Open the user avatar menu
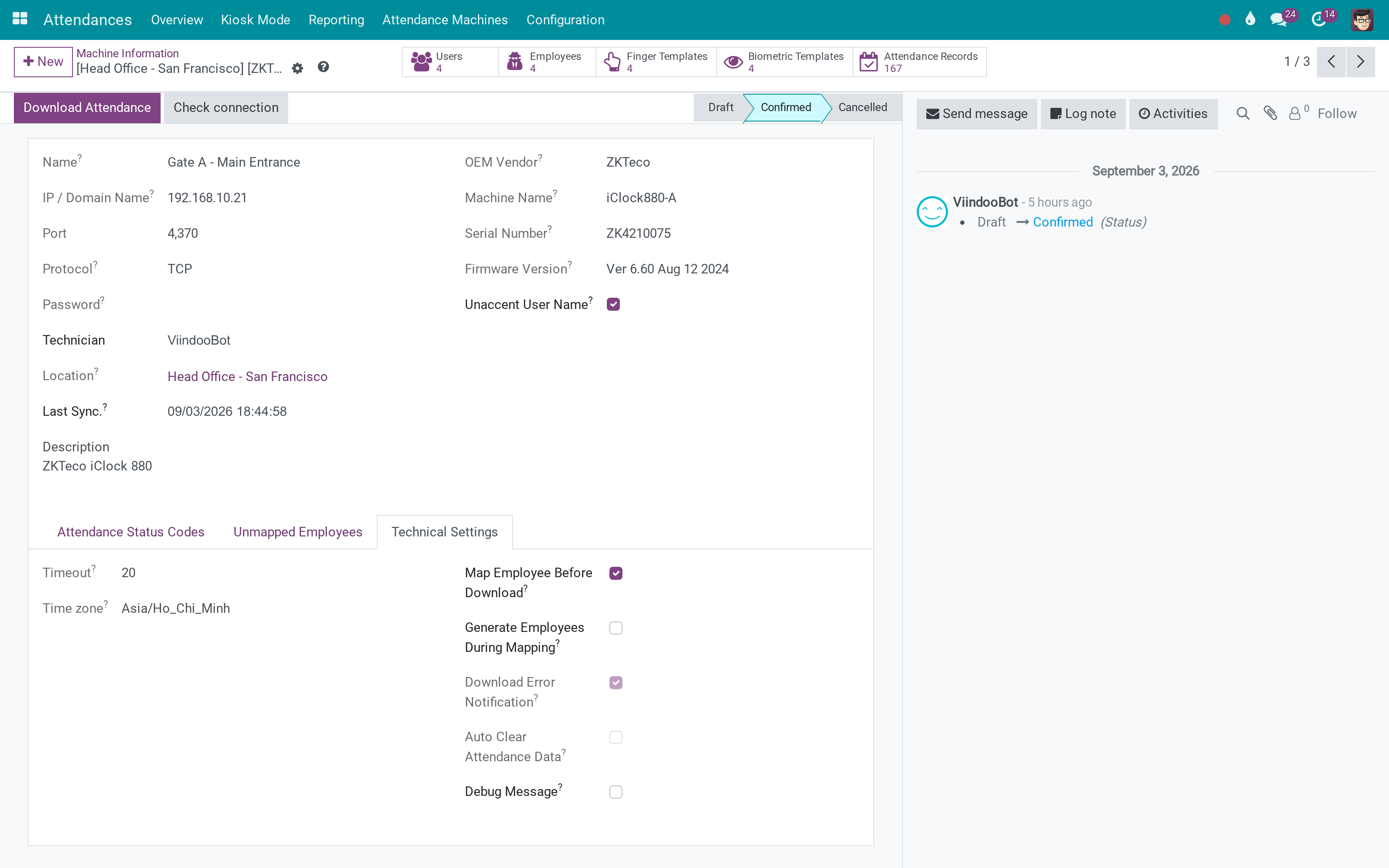Screen dimensions: 1389x868 coord(1362,20)
